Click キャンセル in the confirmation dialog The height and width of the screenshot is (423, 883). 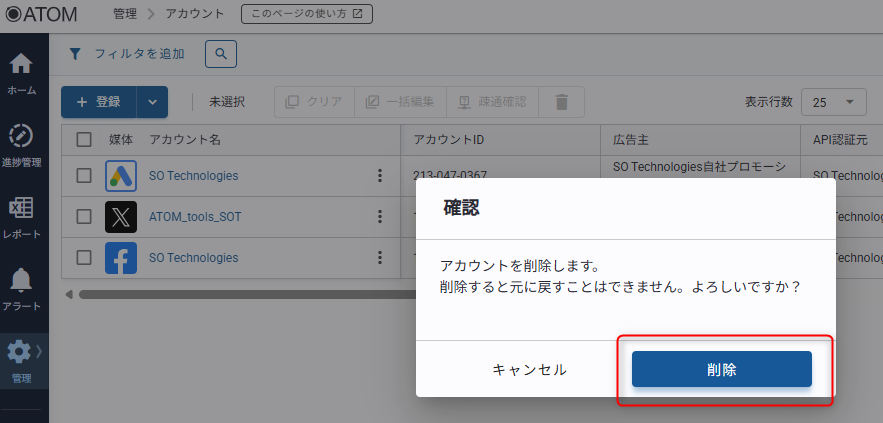pos(529,369)
